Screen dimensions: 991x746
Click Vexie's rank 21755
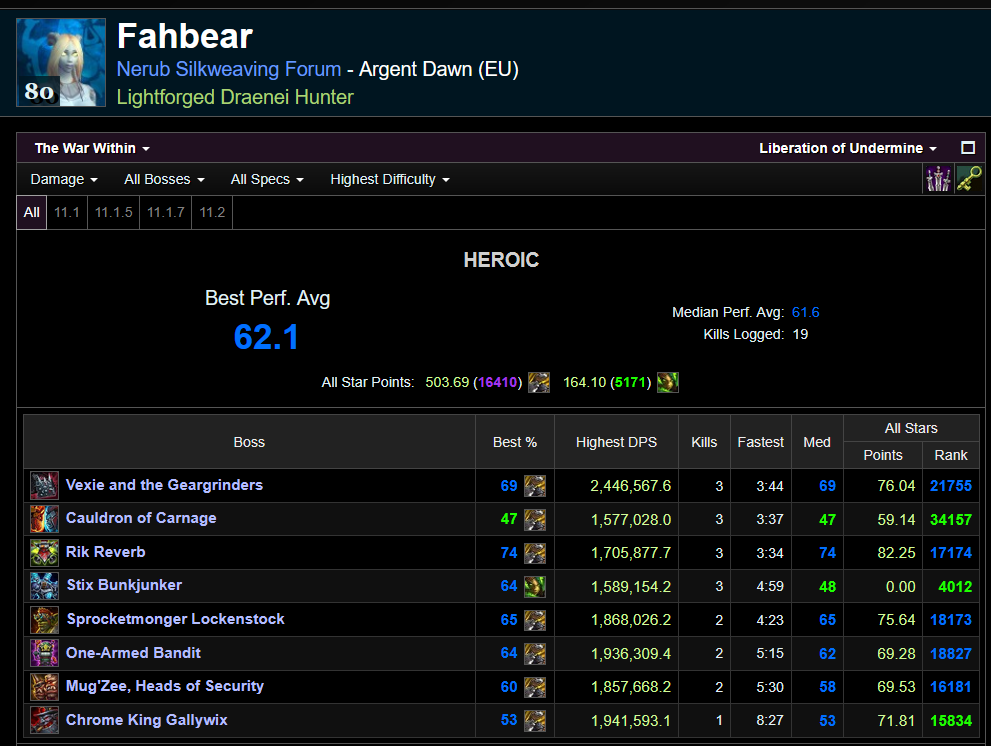click(x=951, y=486)
